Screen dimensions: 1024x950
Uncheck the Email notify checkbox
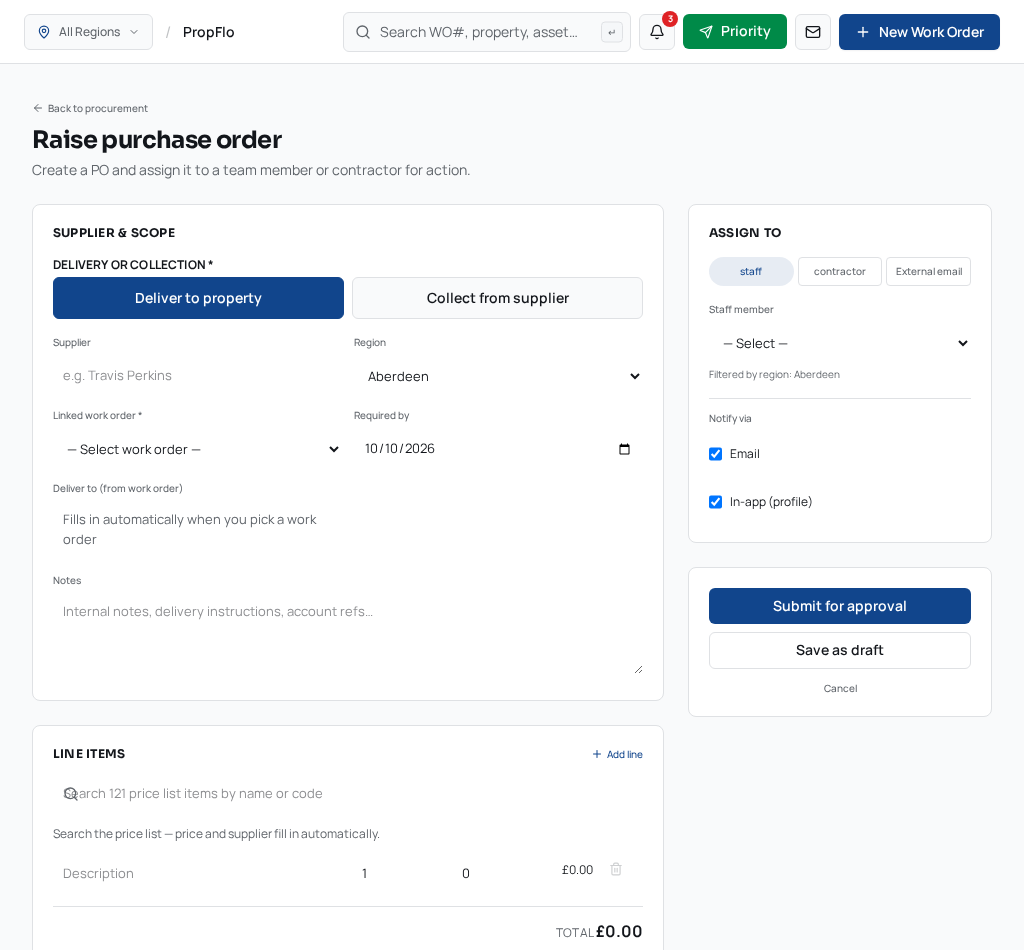(716, 454)
